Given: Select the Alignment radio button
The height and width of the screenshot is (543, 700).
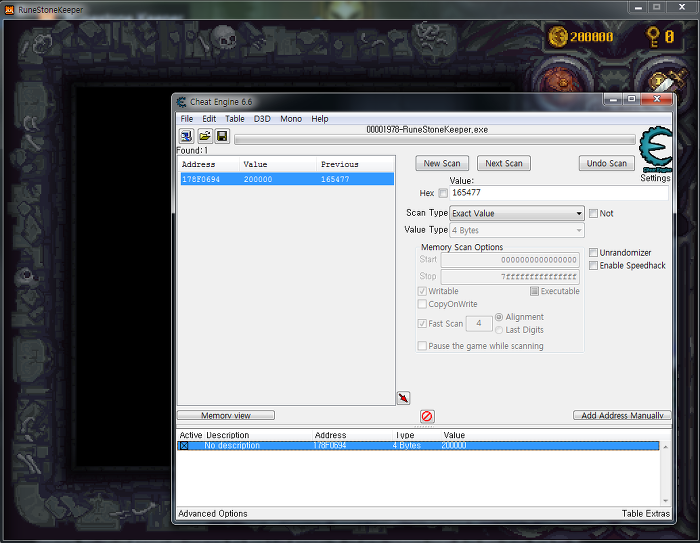Looking at the screenshot, I should (x=499, y=317).
